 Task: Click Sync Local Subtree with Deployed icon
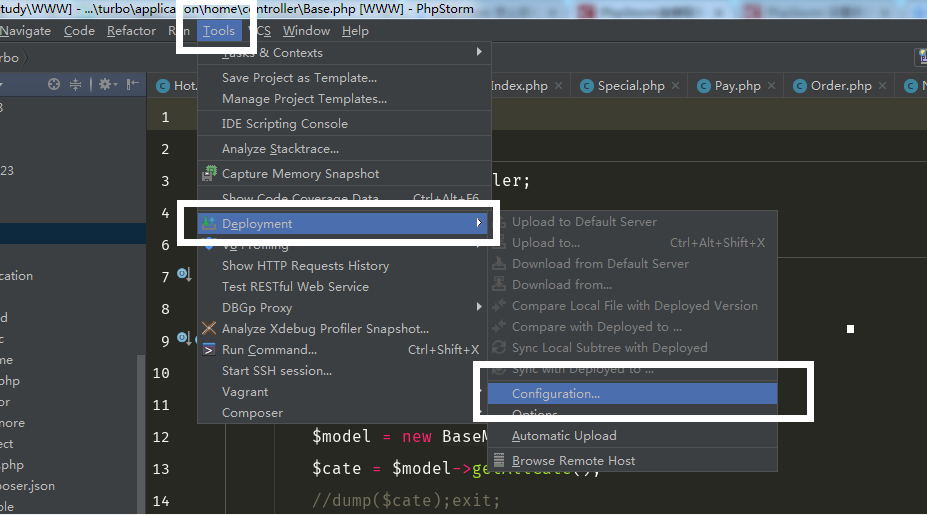pos(499,348)
